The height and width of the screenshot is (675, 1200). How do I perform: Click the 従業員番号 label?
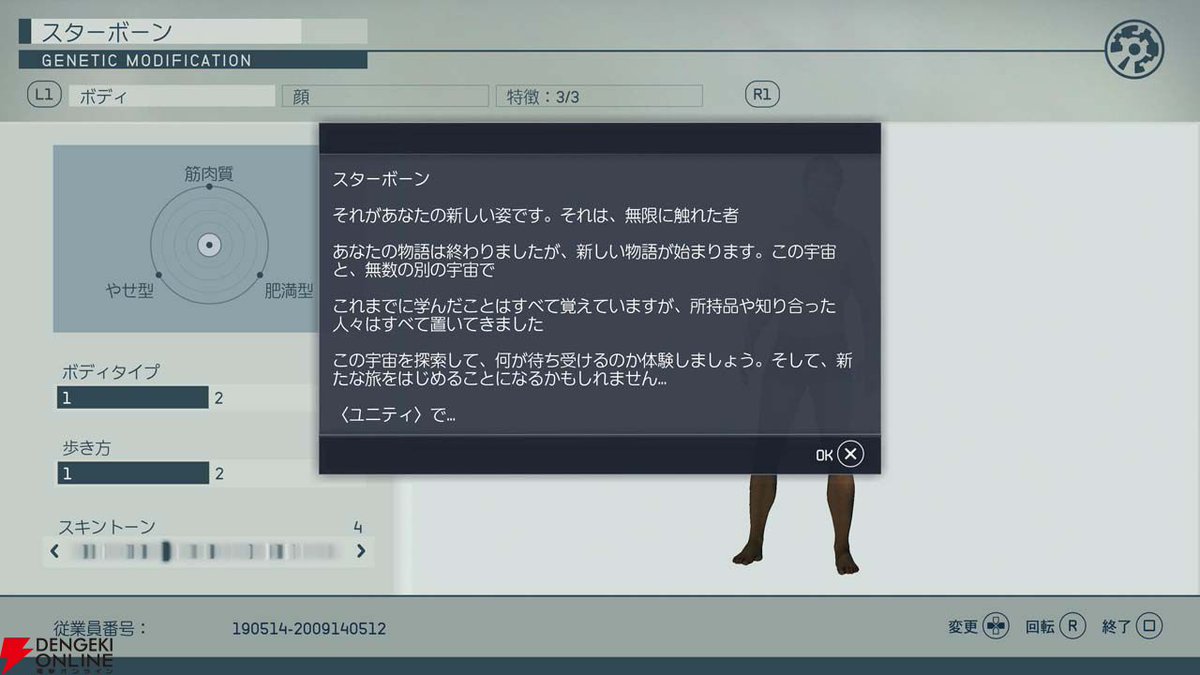[x=102, y=628]
